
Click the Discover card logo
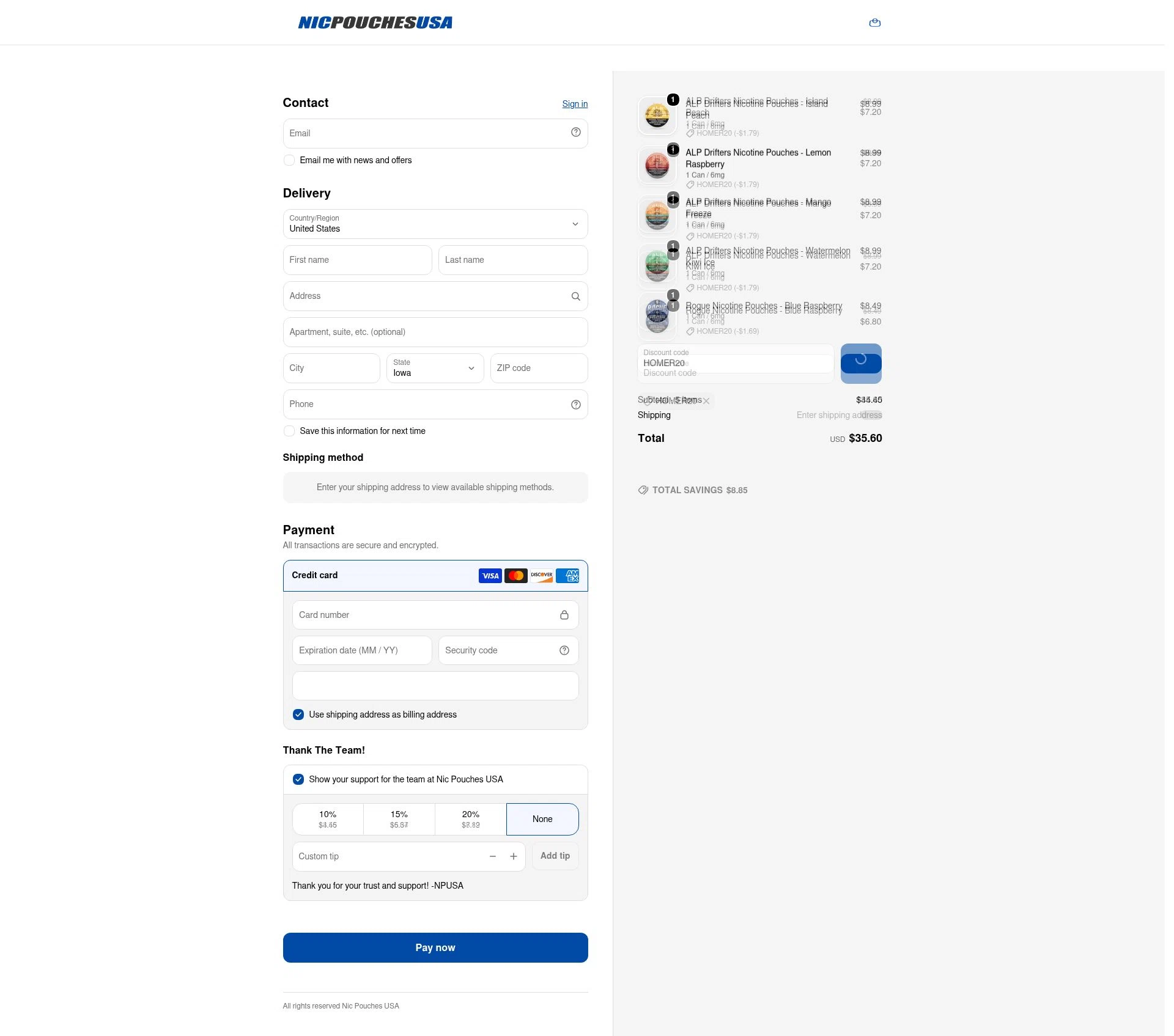541,576
